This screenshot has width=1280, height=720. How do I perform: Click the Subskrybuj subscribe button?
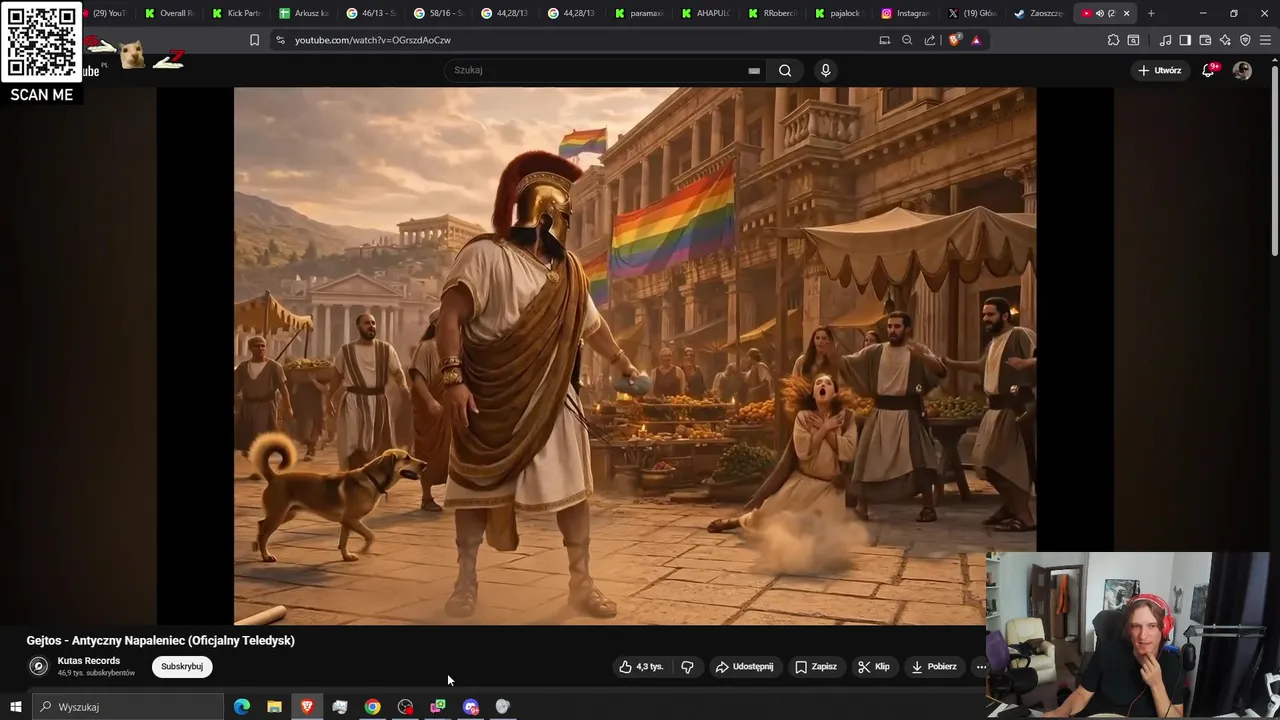pyautogui.click(x=182, y=666)
